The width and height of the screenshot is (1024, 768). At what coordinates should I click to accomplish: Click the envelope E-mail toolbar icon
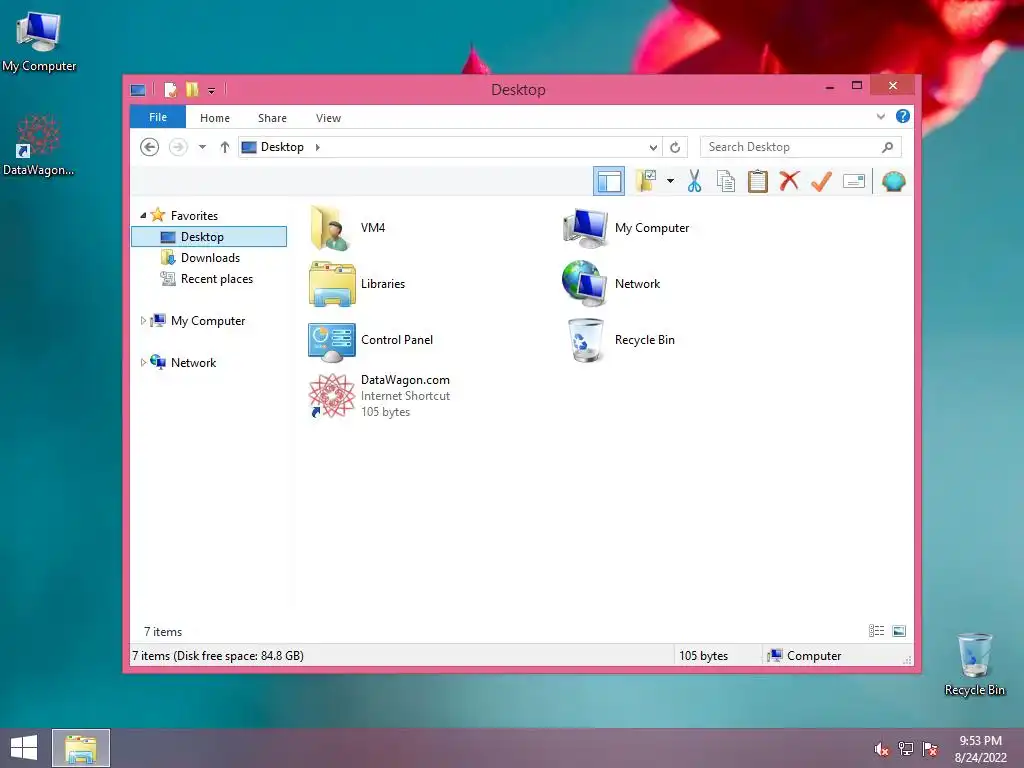click(x=854, y=181)
